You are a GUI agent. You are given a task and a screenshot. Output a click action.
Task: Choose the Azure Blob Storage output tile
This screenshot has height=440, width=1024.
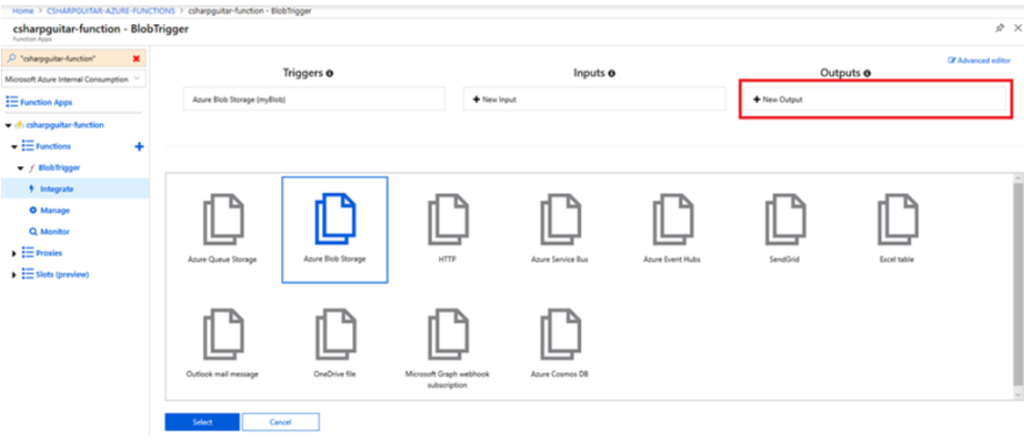334,230
